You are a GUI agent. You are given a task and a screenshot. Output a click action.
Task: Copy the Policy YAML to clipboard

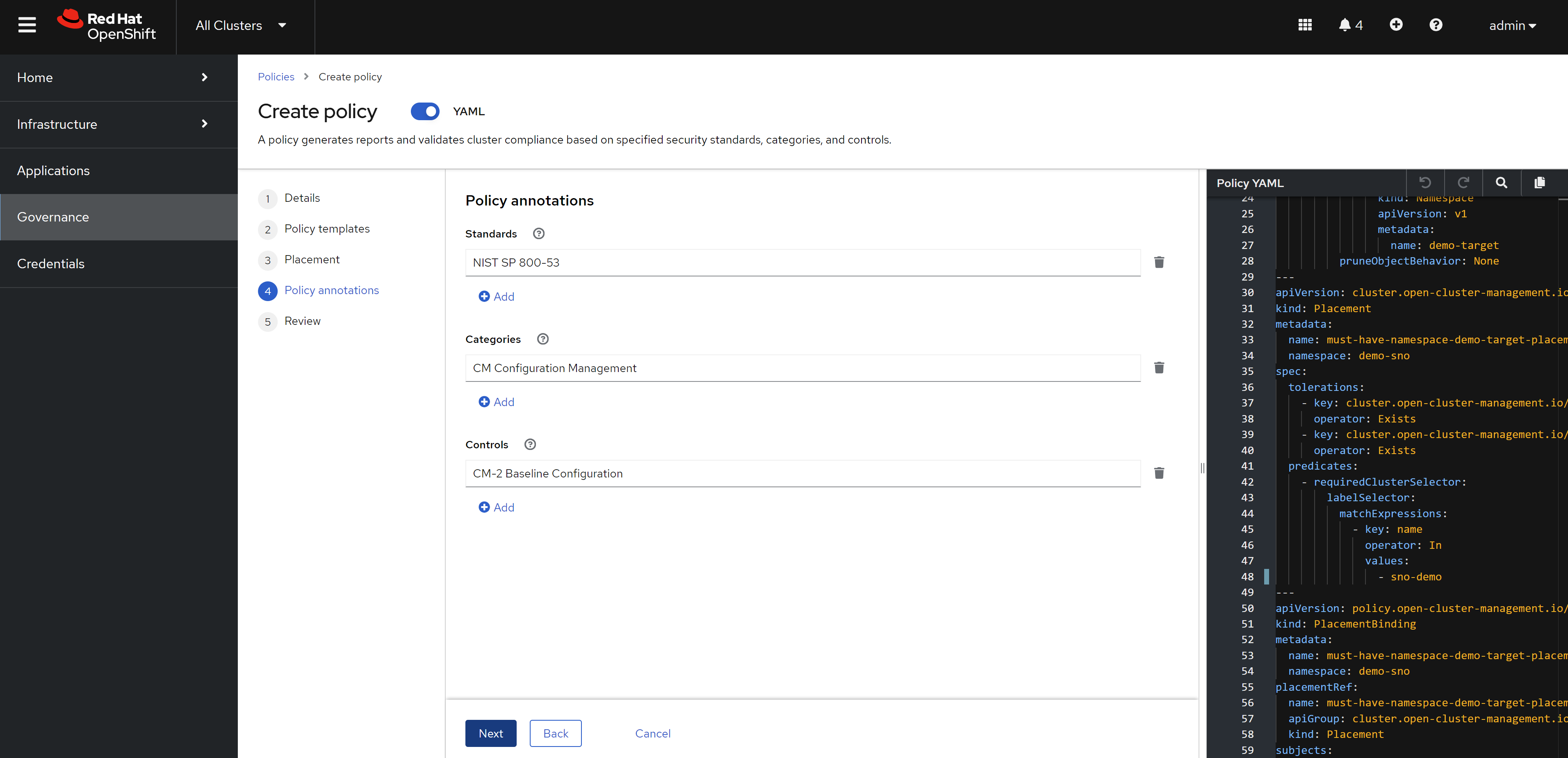point(1539,183)
